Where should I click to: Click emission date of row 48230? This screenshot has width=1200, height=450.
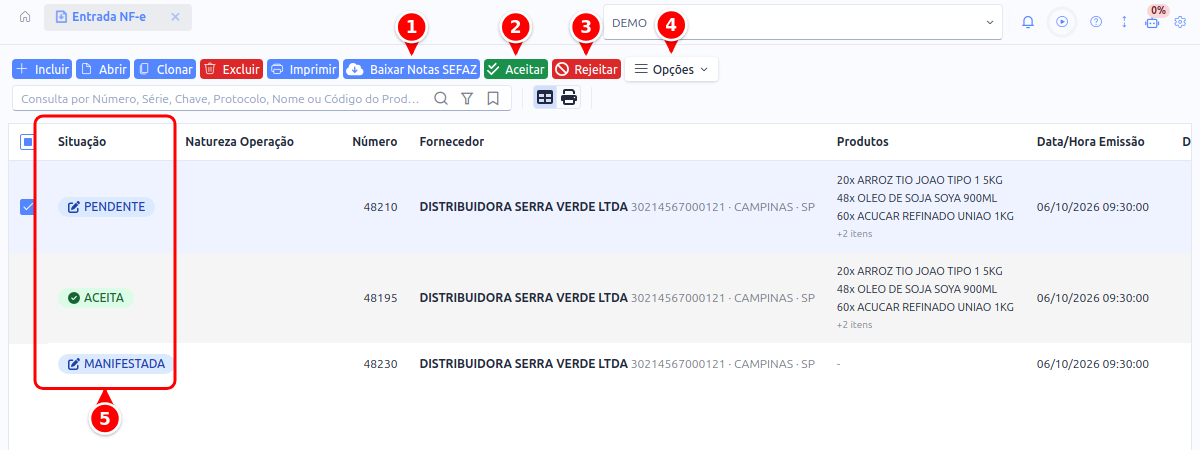pyautogui.click(x=1092, y=364)
